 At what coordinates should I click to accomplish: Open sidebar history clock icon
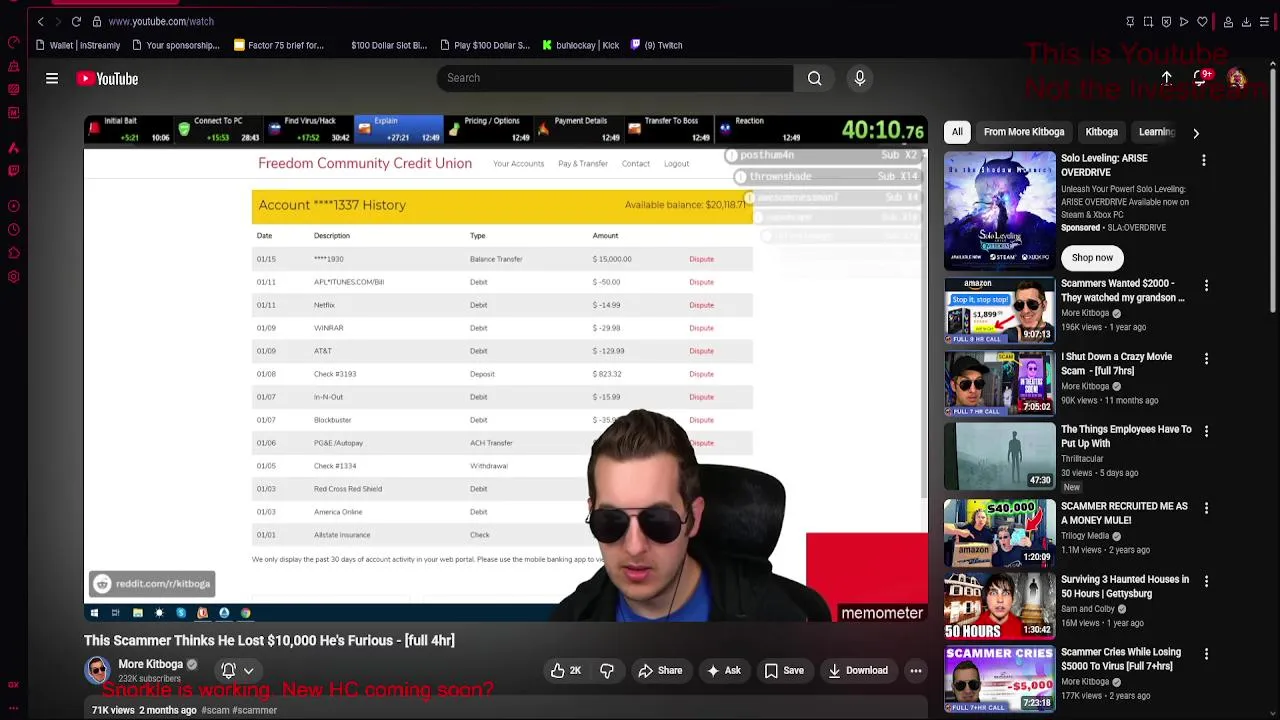13,230
